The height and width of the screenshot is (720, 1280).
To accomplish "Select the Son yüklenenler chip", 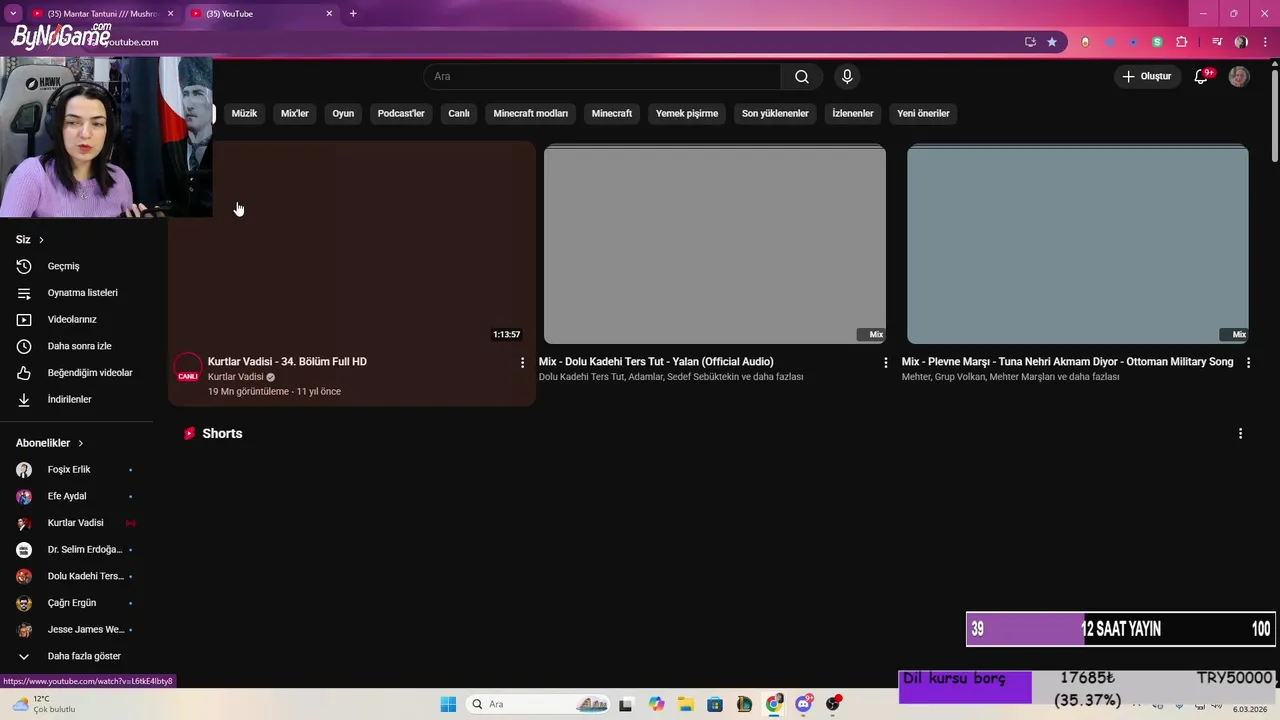I will coord(775,114).
